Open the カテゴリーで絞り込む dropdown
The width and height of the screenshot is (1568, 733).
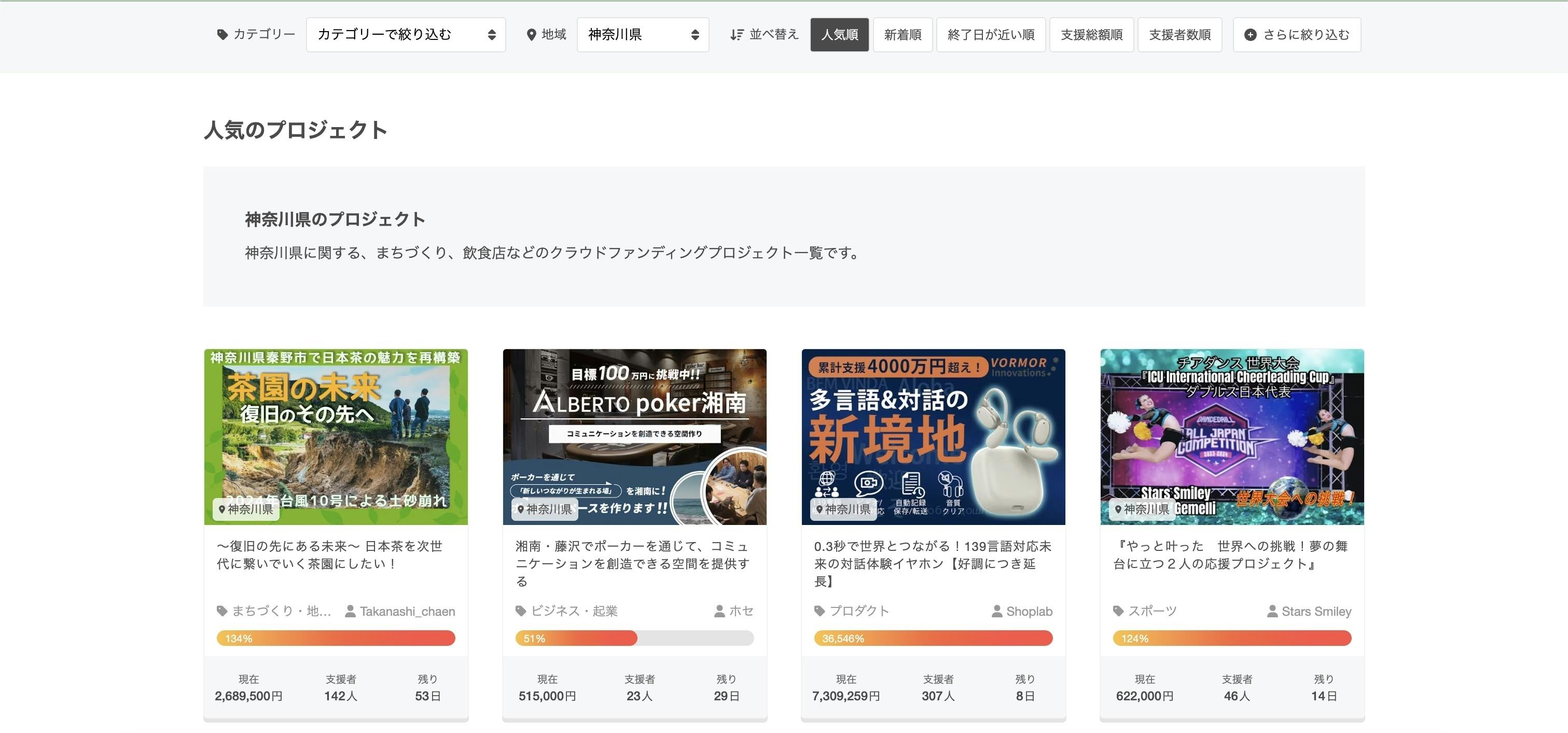406,35
